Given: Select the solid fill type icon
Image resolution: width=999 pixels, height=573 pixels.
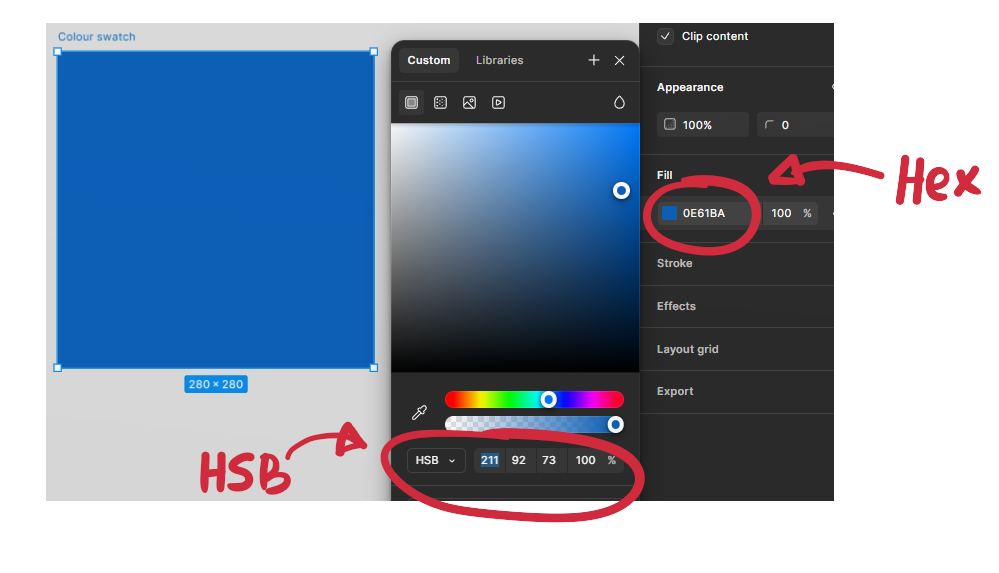Looking at the screenshot, I should pos(412,103).
